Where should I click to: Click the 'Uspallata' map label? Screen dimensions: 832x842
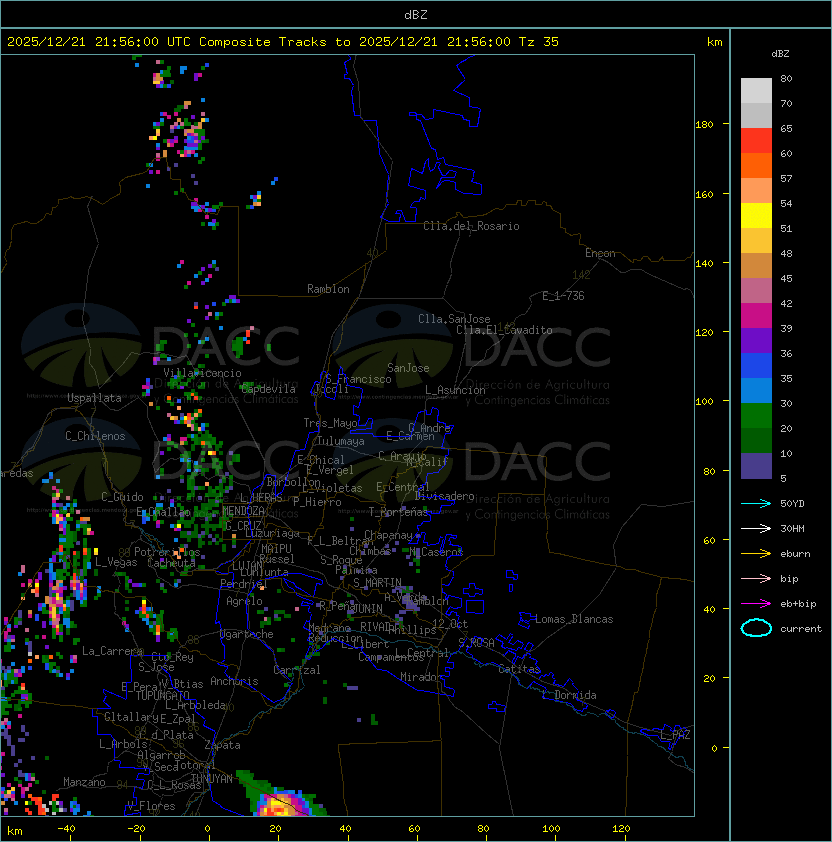[95, 398]
